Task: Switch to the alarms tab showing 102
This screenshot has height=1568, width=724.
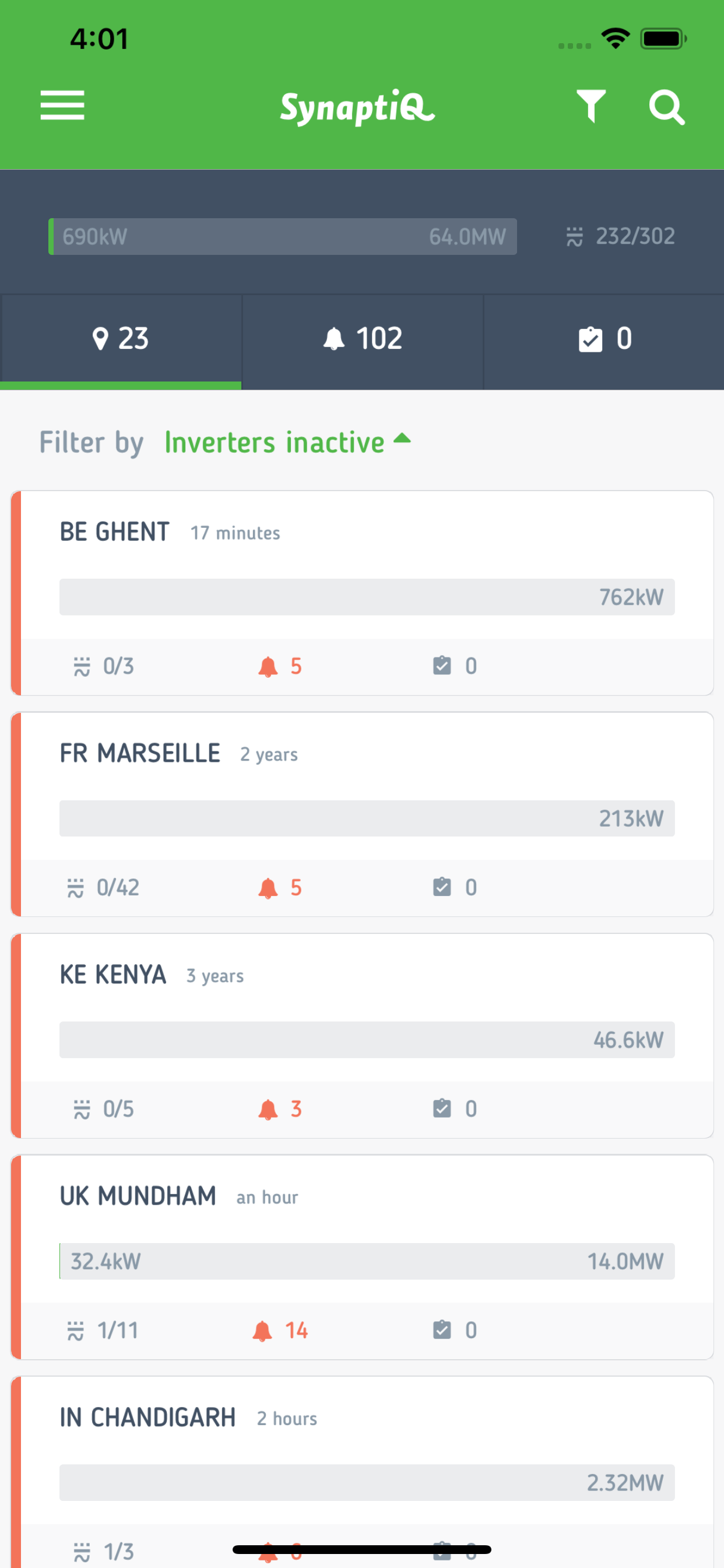Action: coord(363,339)
